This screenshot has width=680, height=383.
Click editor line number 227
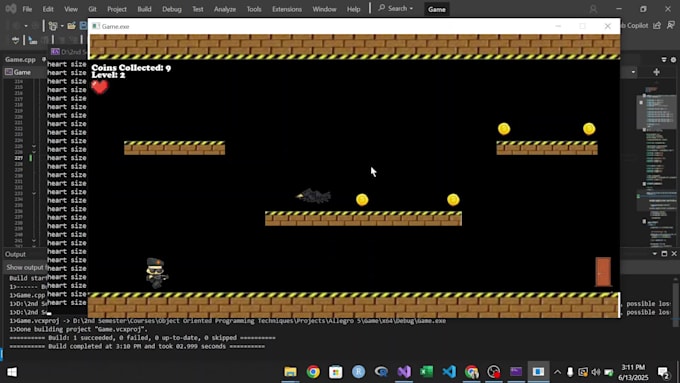pos(19,158)
